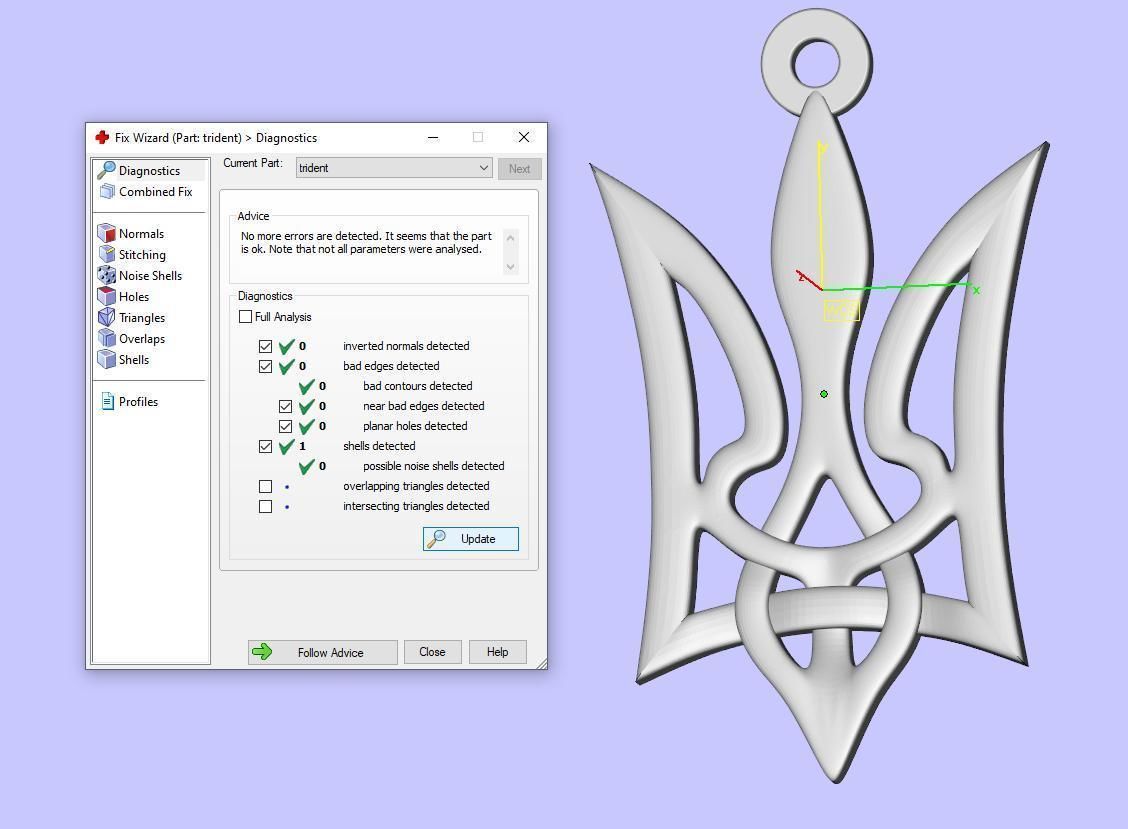Image resolution: width=1128 pixels, height=829 pixels.
Task: Click the Help button
Action: pyautogui.click(x=497, y=652)
